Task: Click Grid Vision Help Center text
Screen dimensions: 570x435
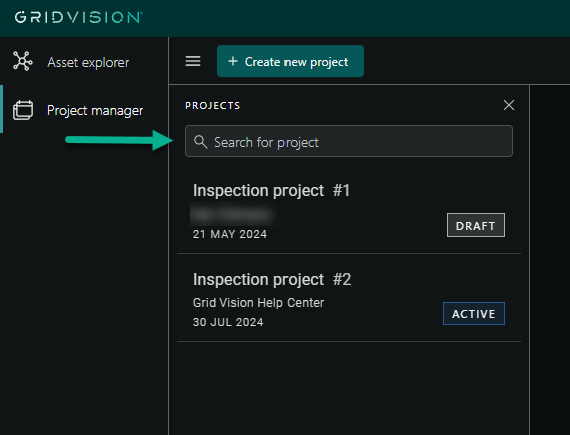Action: (x=258, y=303)
